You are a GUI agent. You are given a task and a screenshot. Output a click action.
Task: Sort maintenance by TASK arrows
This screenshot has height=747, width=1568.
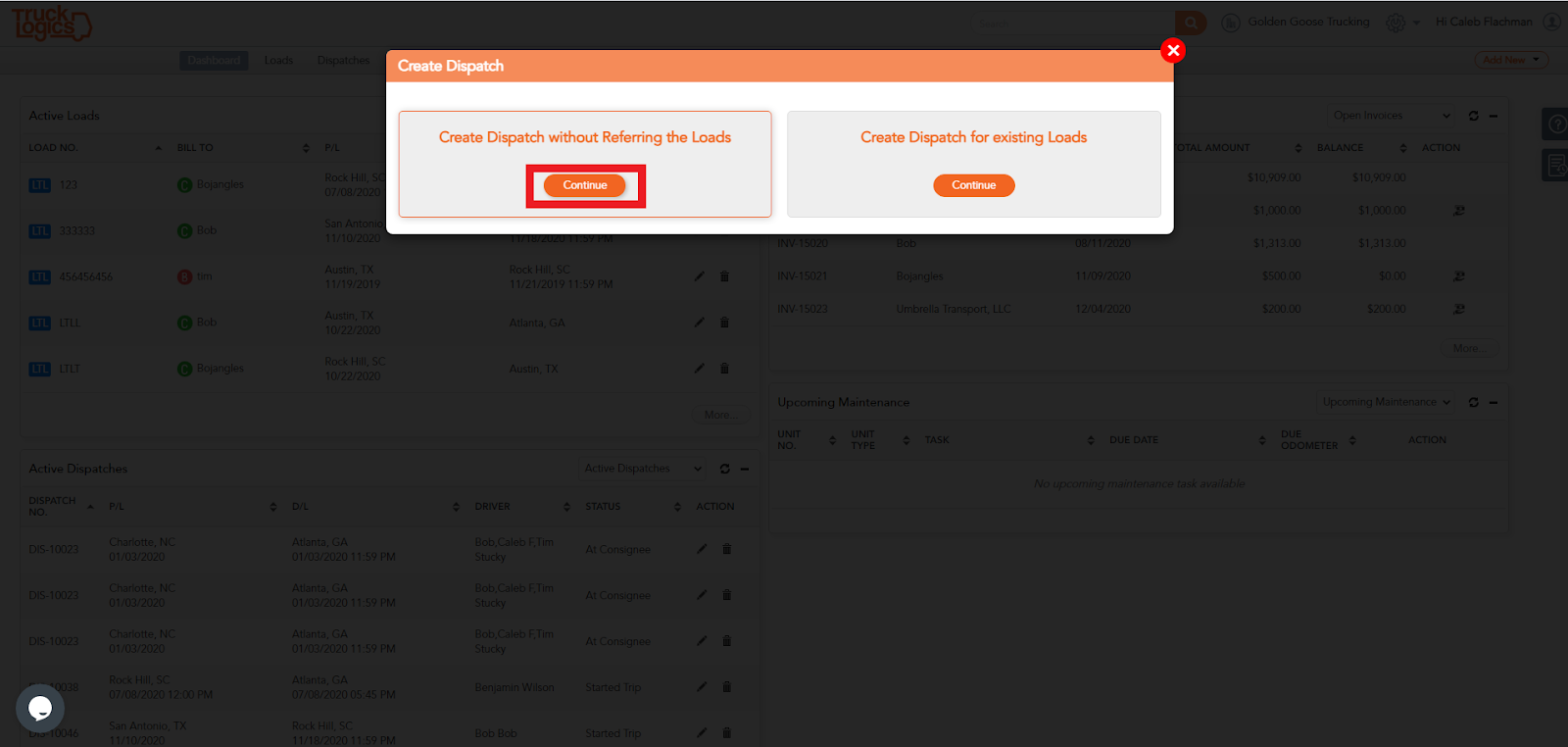tap(1091, 440)
